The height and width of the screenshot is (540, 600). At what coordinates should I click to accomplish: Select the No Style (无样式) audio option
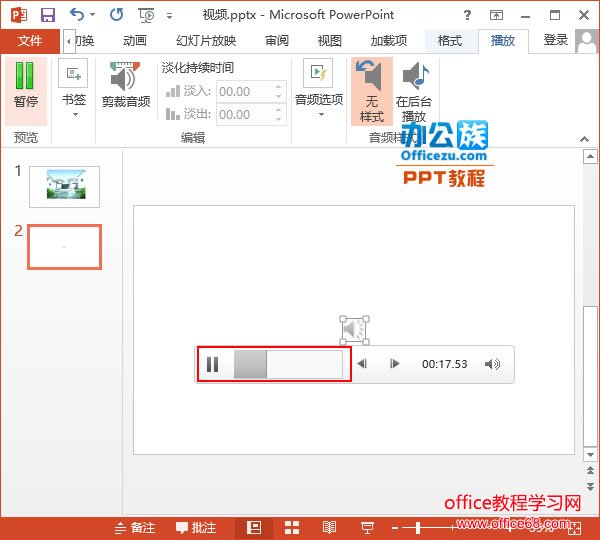[371, 92]
